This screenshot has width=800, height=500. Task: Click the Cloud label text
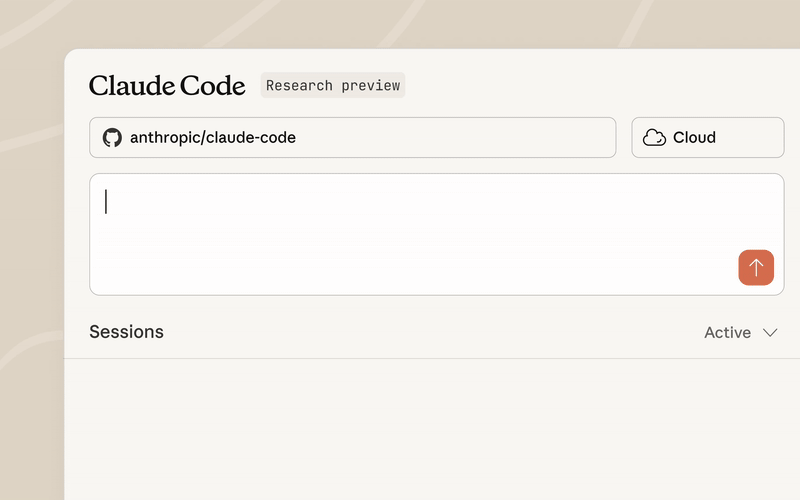point(694,138)
